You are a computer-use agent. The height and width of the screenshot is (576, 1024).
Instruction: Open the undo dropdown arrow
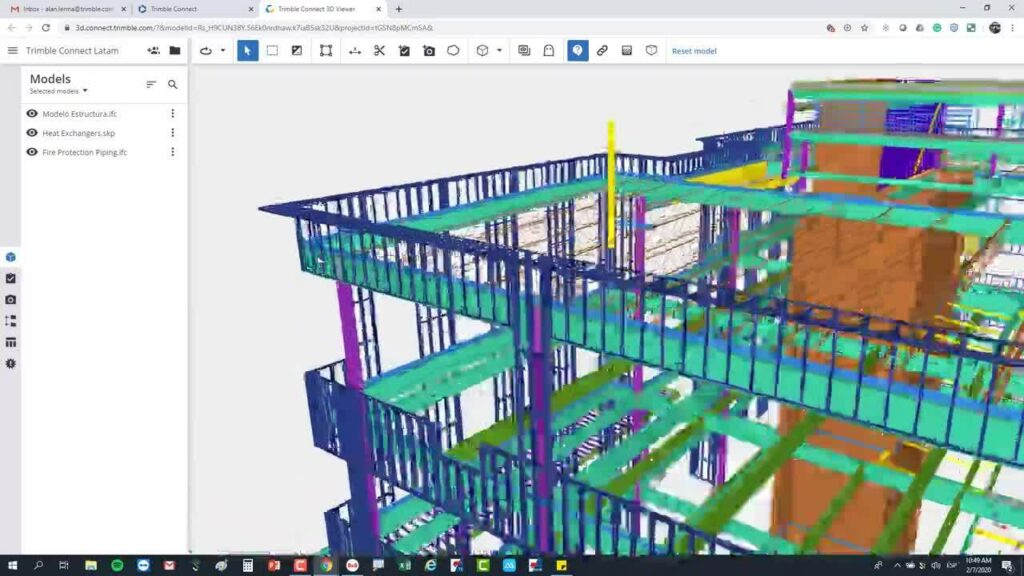pos(220,51)
